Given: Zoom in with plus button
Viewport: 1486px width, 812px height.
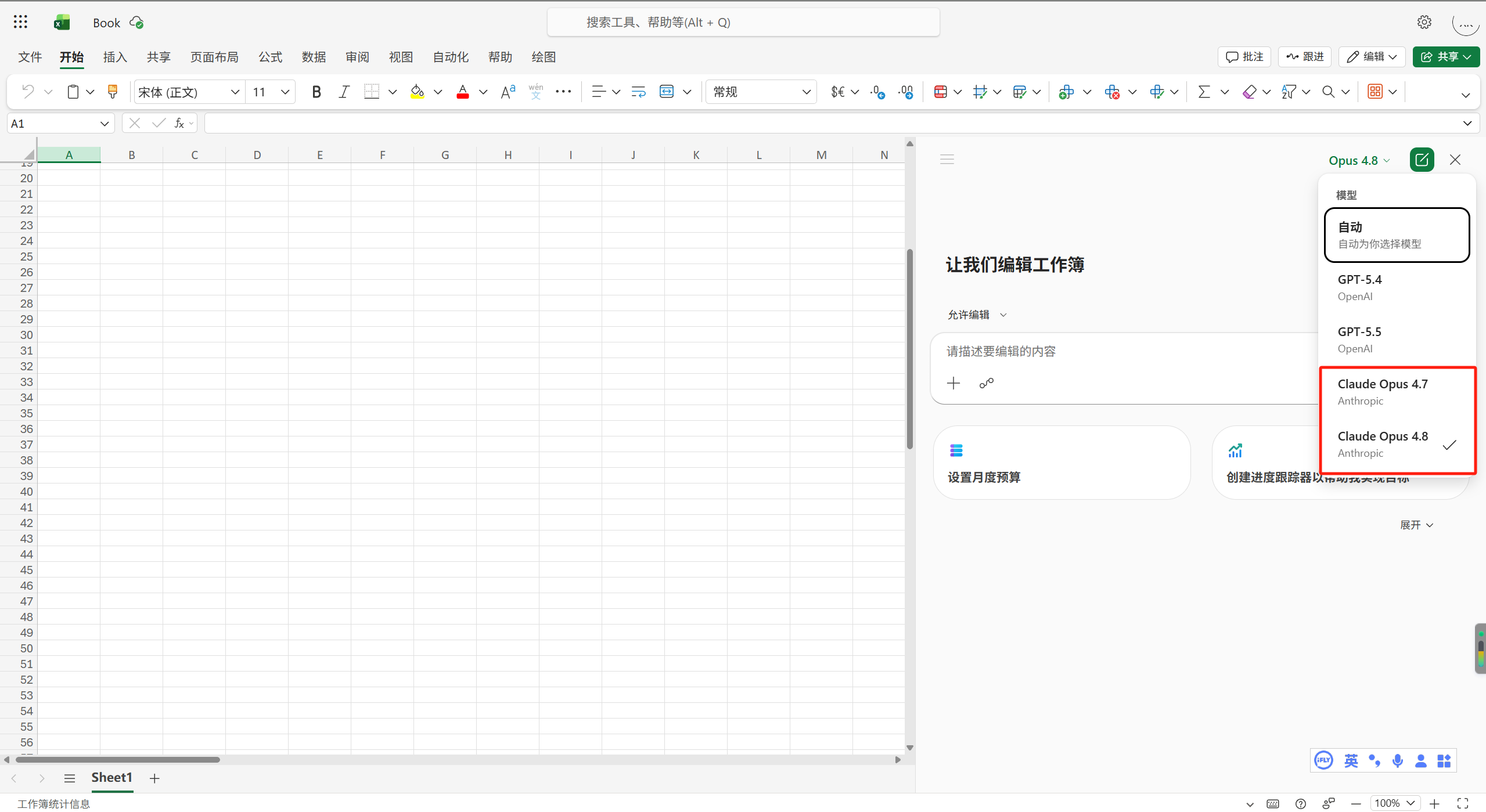Looking at the screenshot, I should click(x=1434, y=804).
